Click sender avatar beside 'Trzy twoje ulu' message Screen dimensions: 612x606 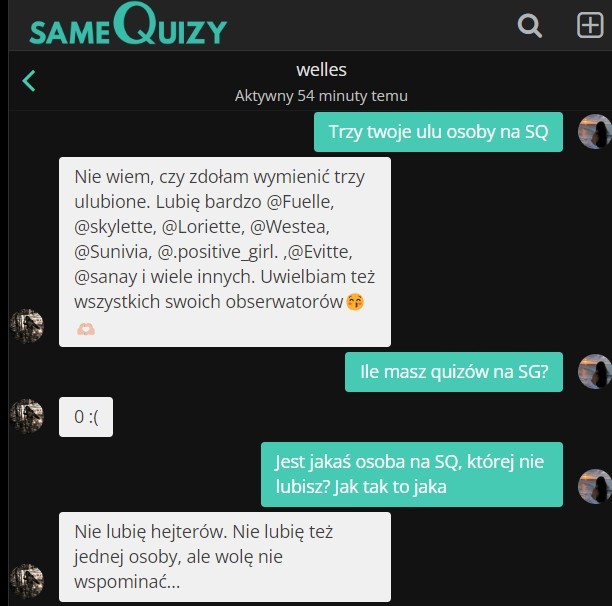point(594,132)
